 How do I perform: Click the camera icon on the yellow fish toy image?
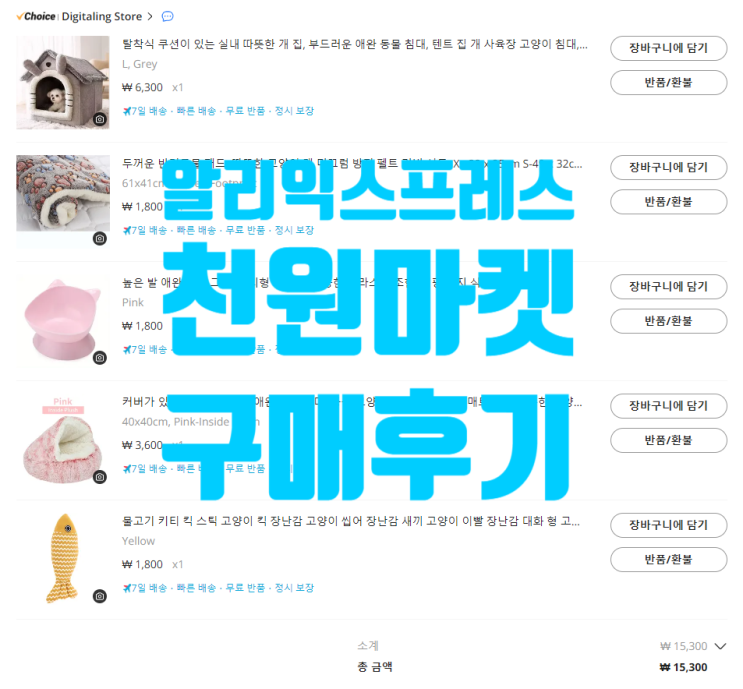[x=100, y=597]
